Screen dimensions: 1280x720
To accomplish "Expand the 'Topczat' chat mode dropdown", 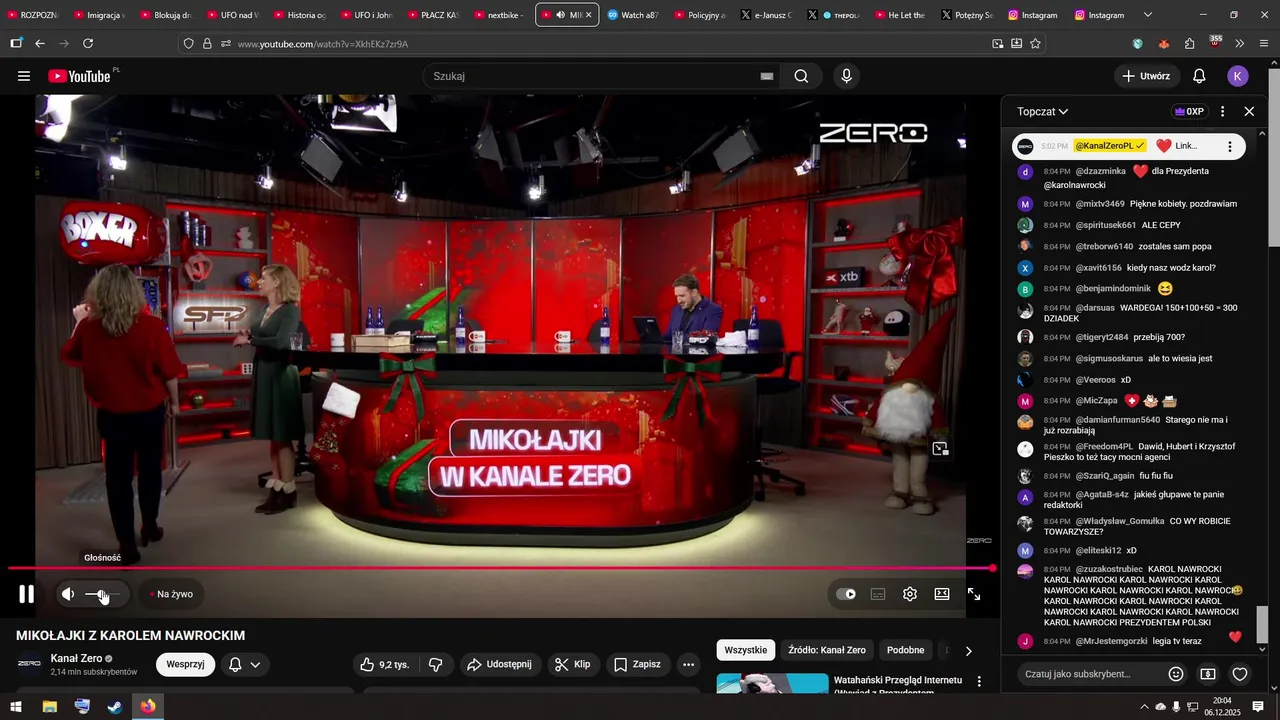I will coord(1043,112).
